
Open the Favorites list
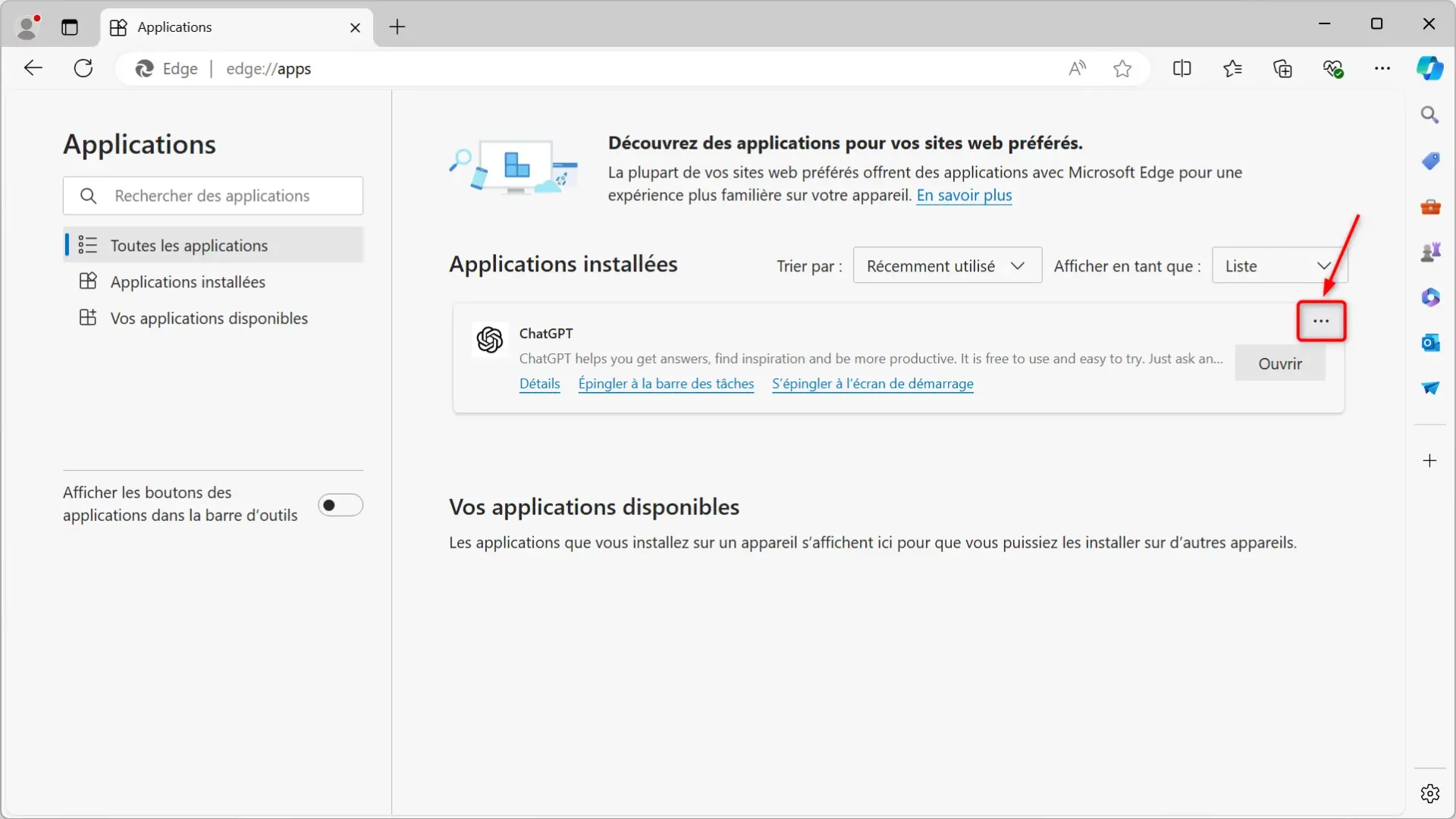[x=1232, y=68]
